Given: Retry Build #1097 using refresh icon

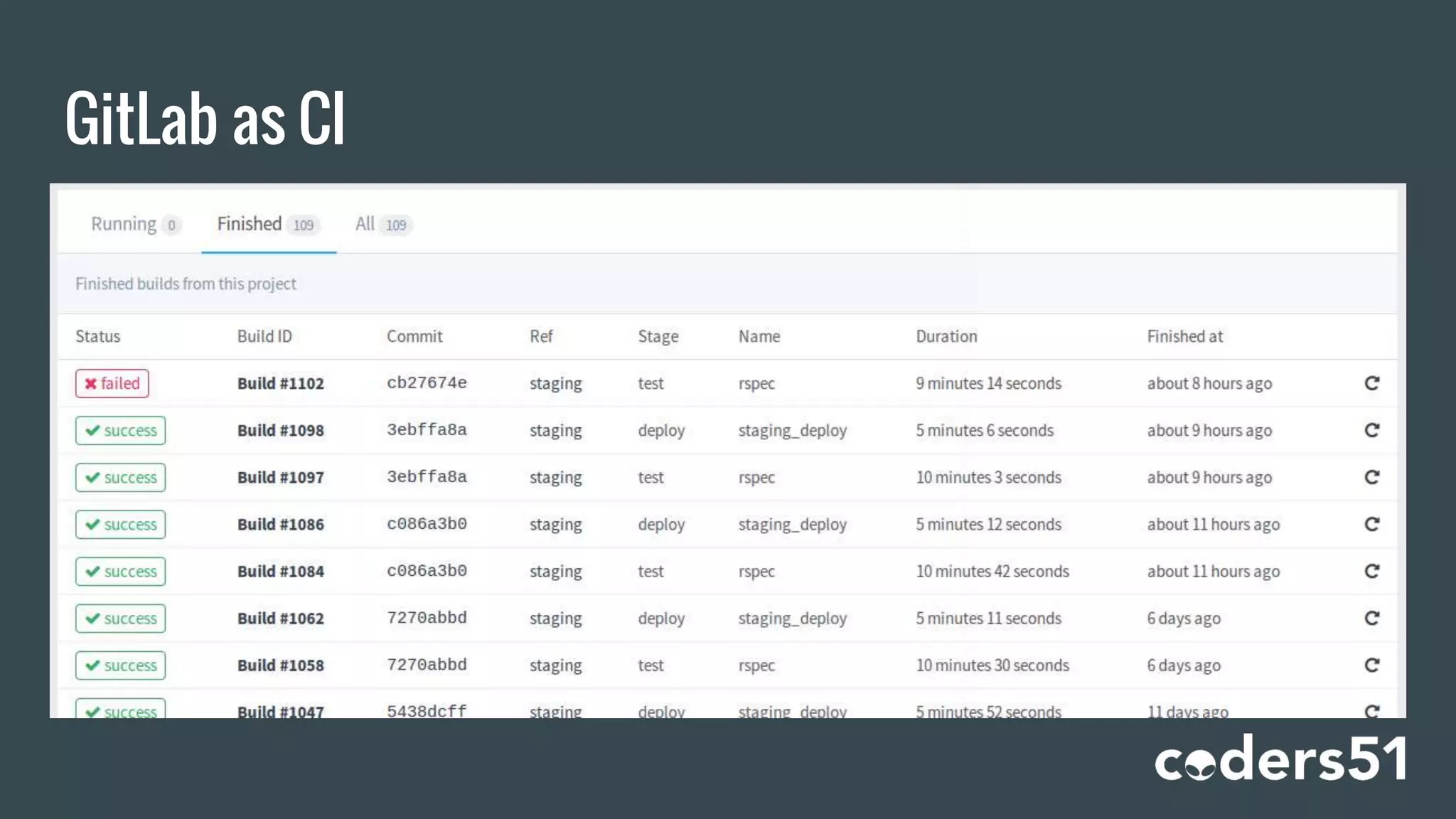Looking at the screenshot, I should (x=1371, y=477).
